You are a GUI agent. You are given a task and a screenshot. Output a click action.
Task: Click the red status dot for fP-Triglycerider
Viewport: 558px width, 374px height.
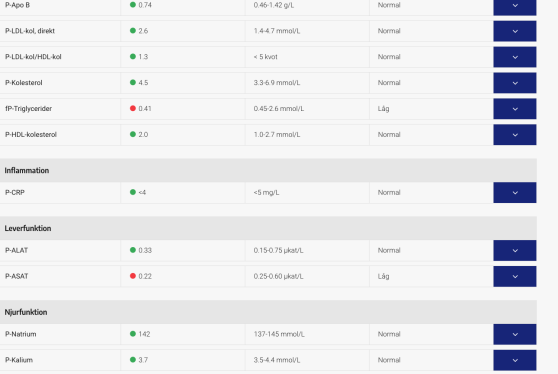click(x=133, y=108)
